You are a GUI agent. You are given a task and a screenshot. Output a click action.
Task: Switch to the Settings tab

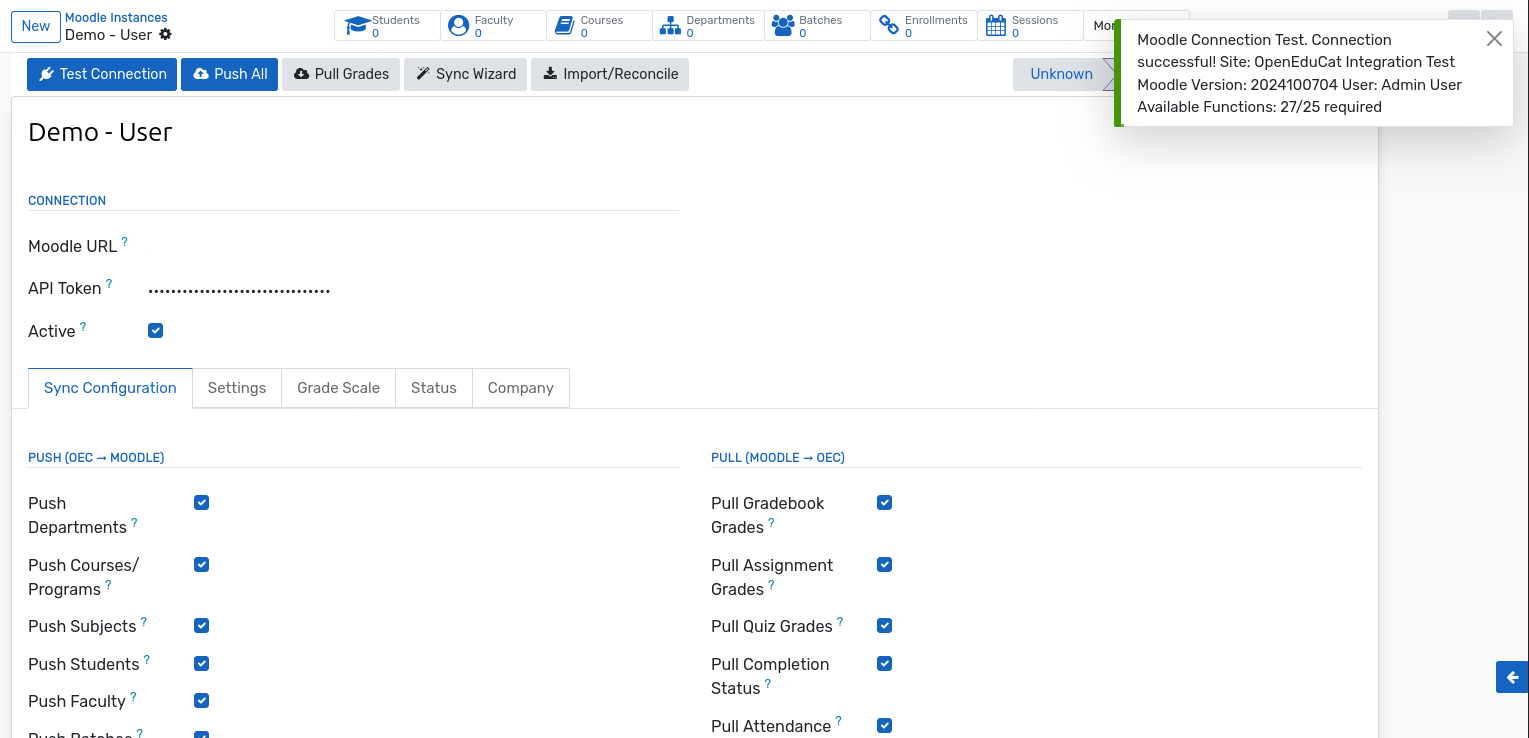(237, 388)
